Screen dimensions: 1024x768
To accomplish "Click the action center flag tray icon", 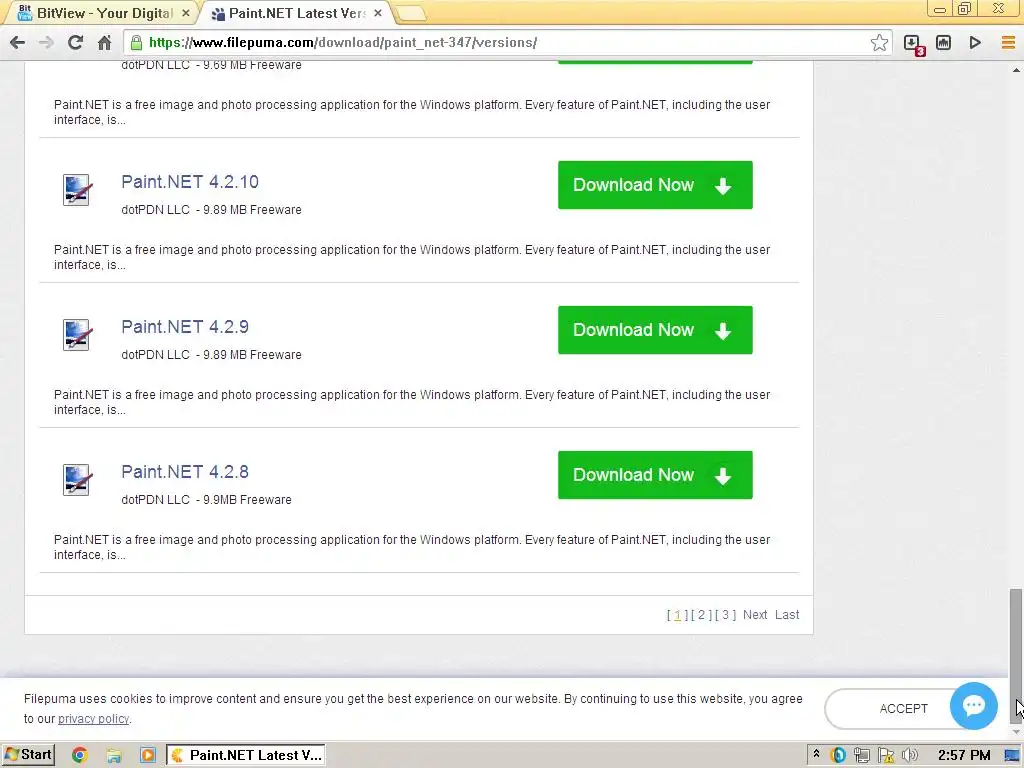I will coord(886,756).
